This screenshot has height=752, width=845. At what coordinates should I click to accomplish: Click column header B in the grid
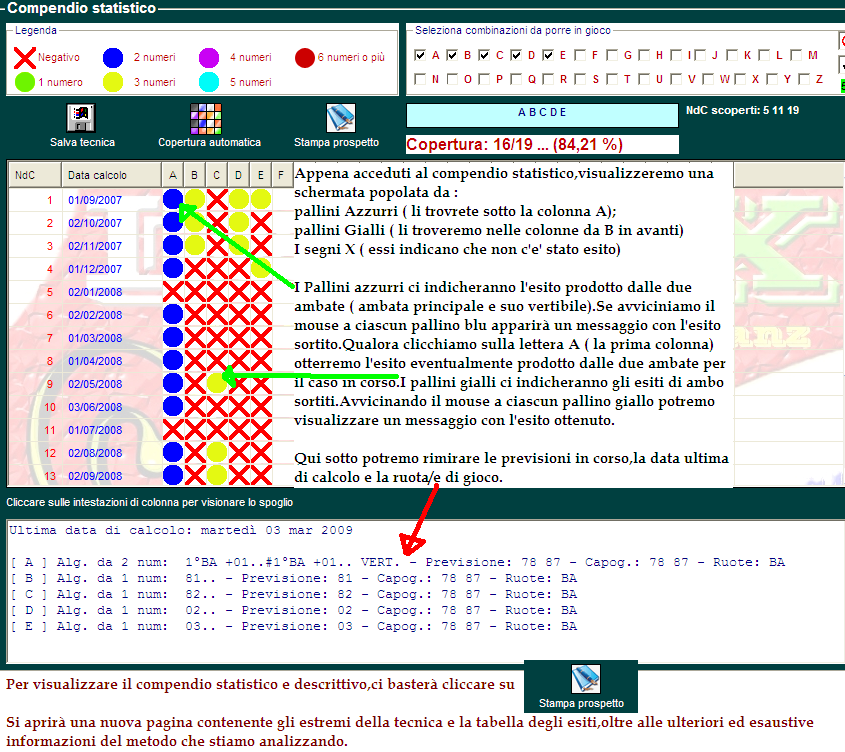pos(195,175)
